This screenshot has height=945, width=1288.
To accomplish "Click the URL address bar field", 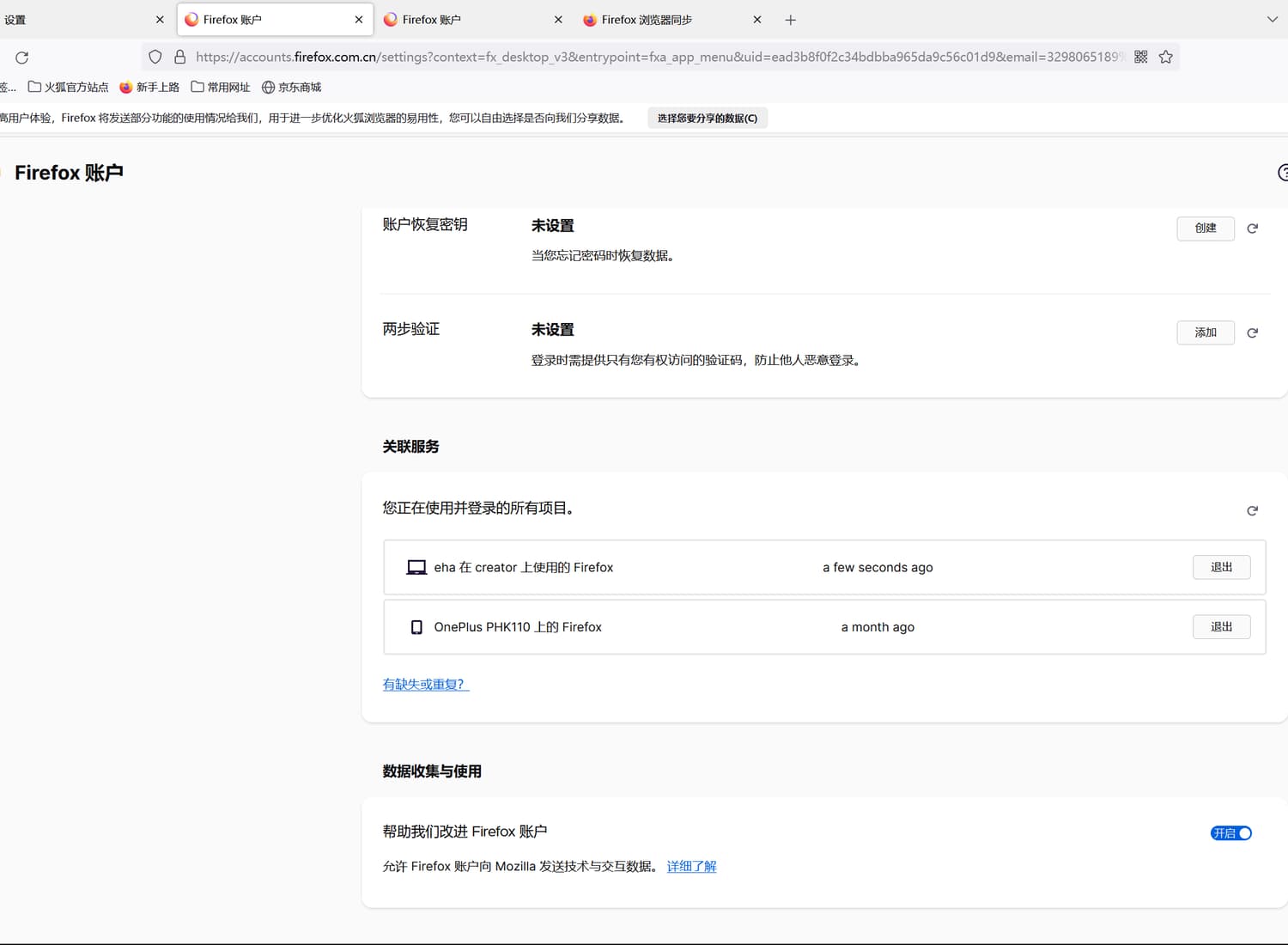I will [x=653, y=57].
